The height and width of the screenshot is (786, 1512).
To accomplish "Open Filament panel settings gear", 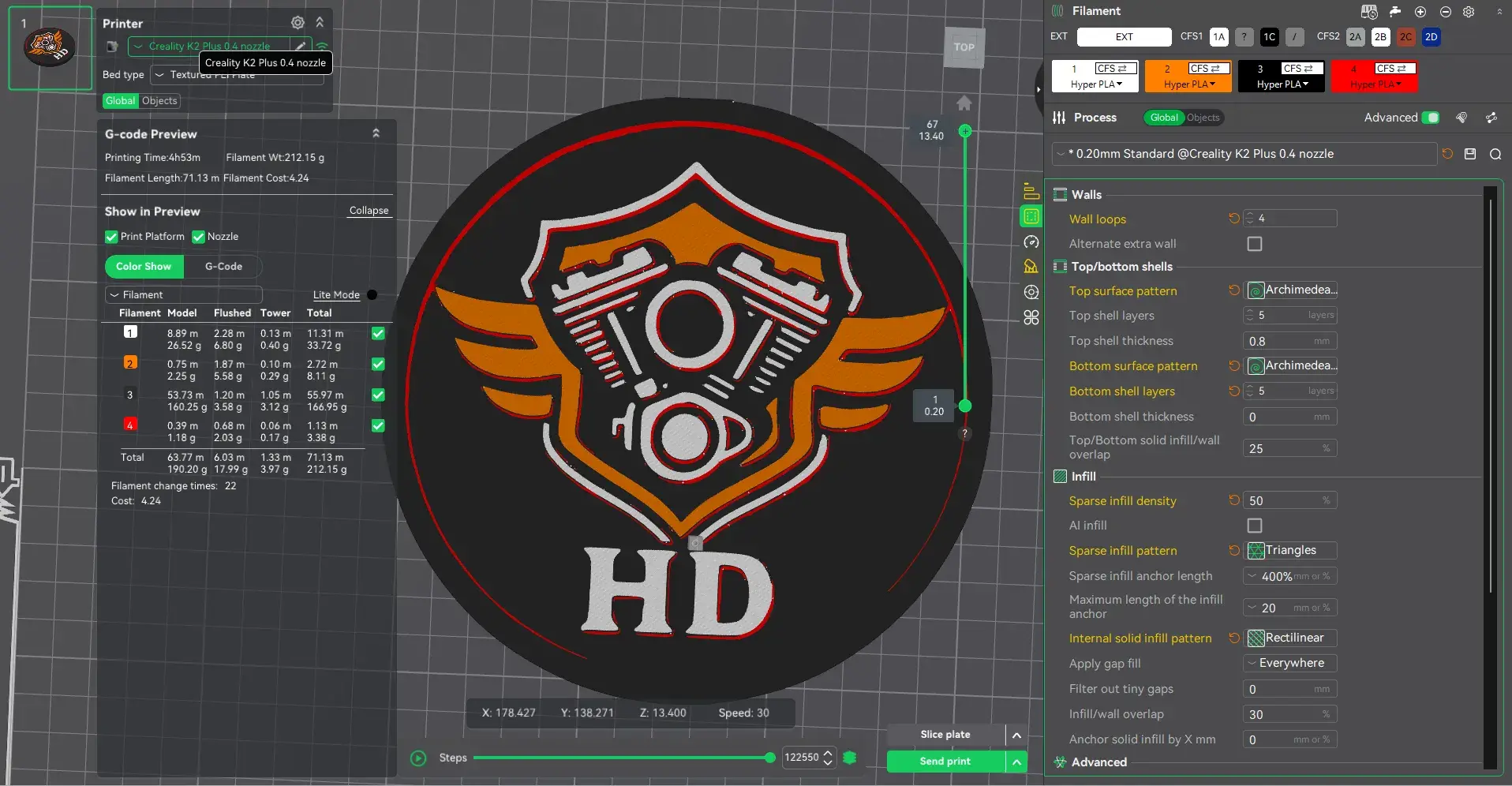I will pyautogui.click(x=1469, y=12).
